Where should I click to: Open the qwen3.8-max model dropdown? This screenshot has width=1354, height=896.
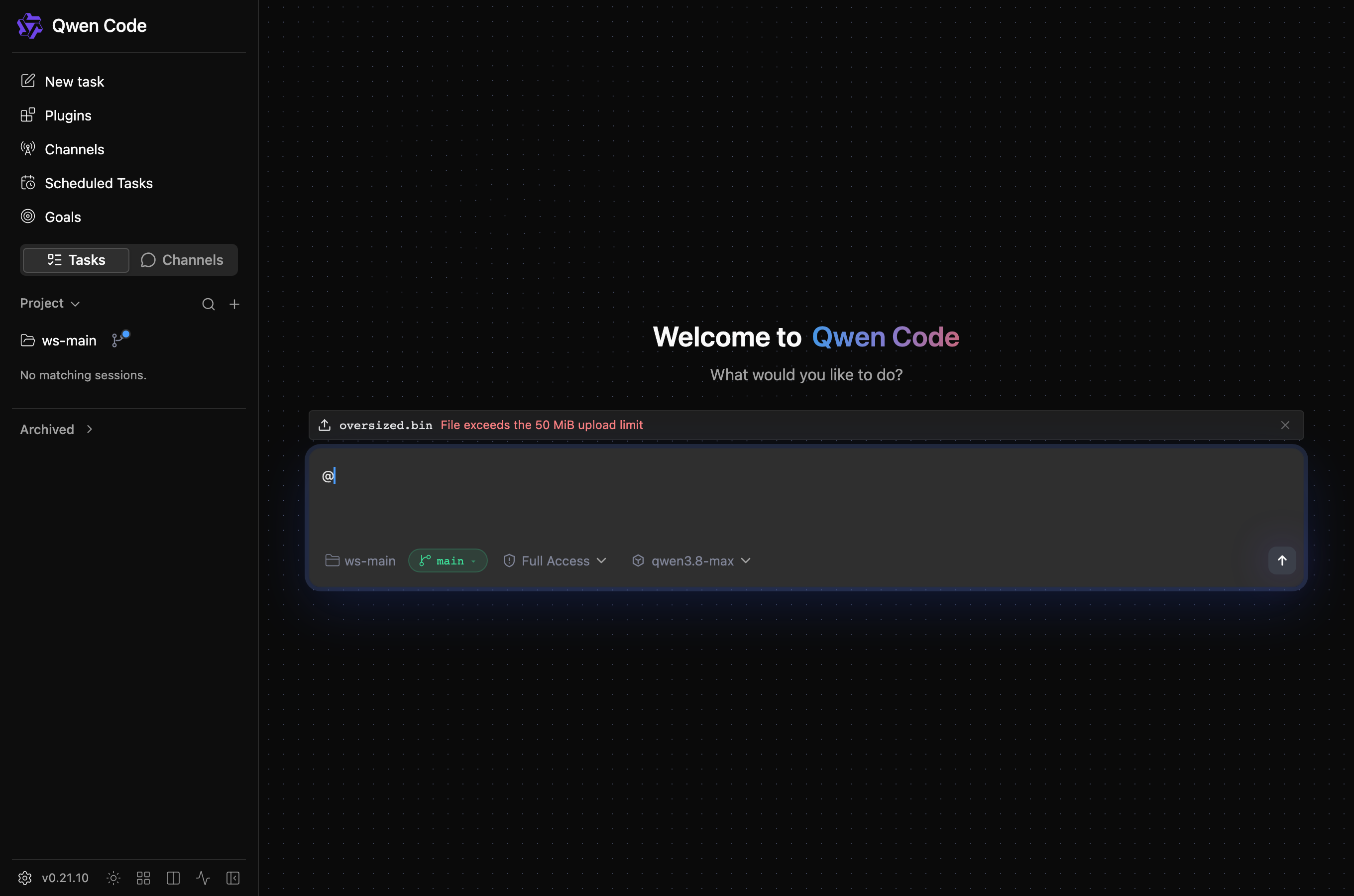pos(691,560)
